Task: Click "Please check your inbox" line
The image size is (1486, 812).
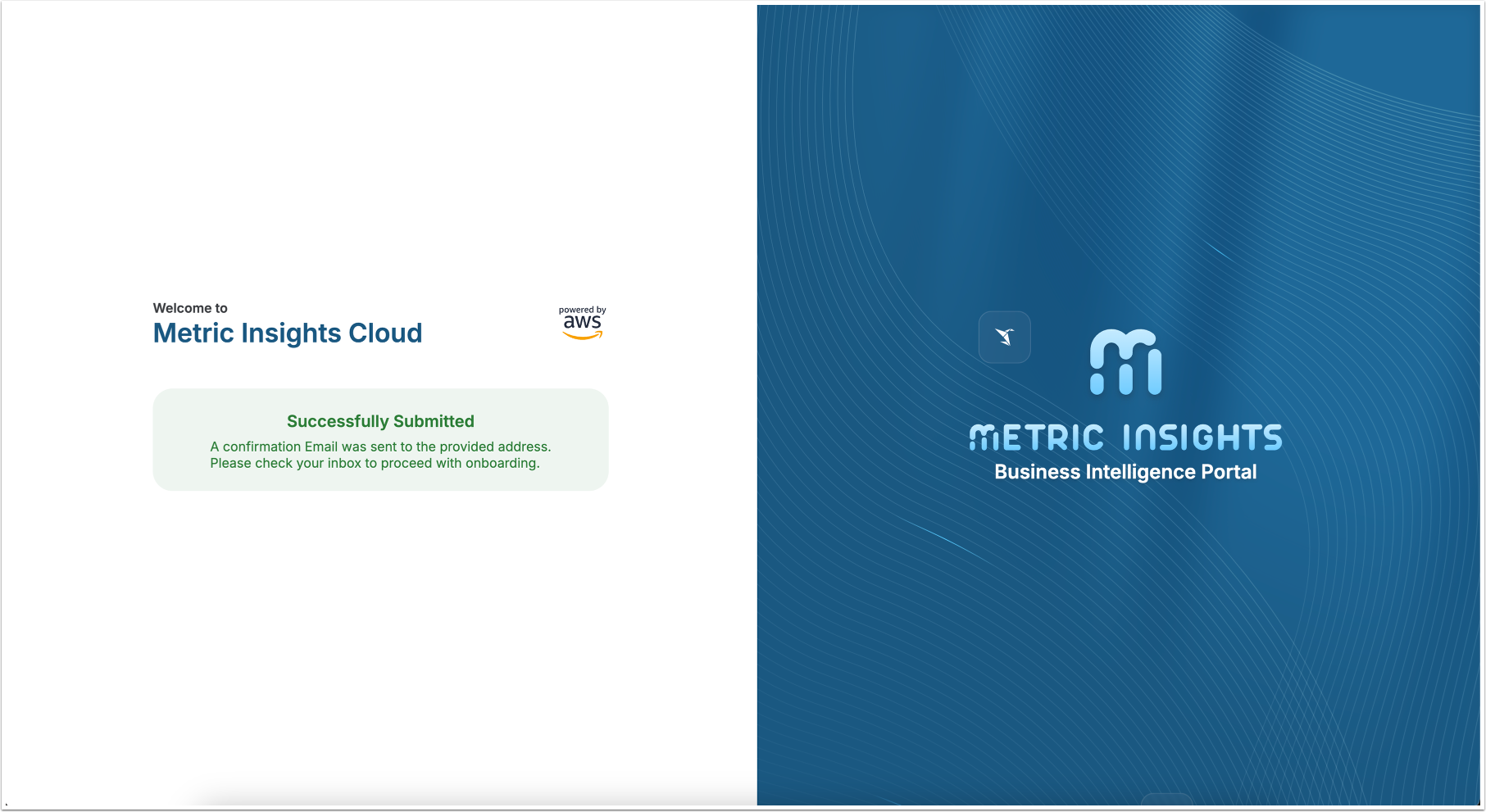Action: (x=375, y=463)
